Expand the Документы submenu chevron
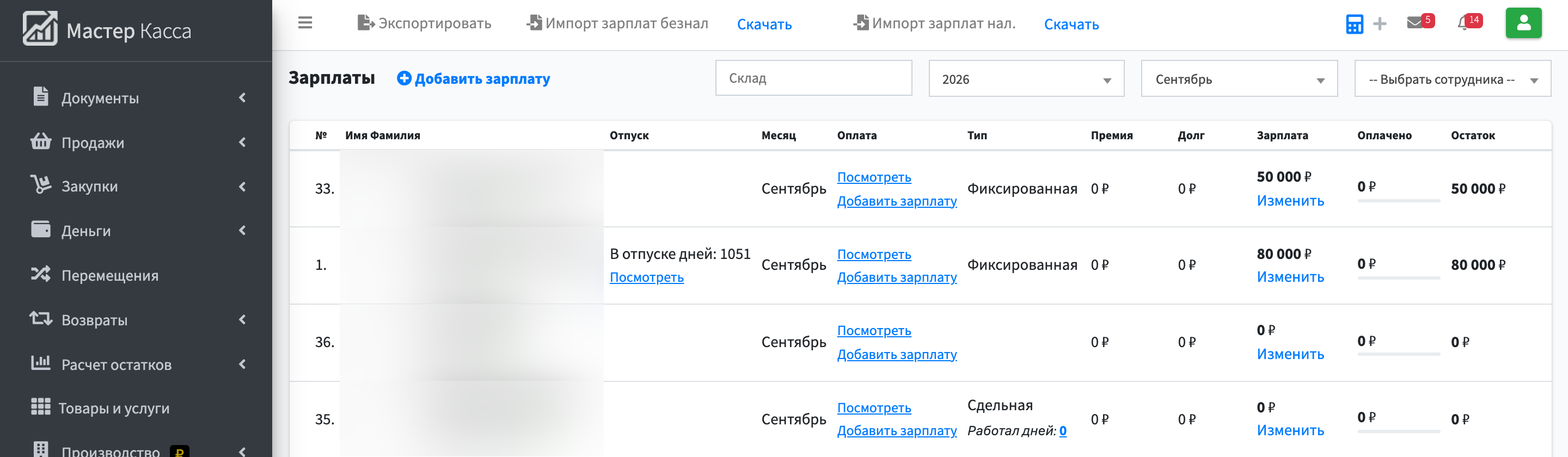The height and width of the screenshot is (457, 1568). (242, 97)
